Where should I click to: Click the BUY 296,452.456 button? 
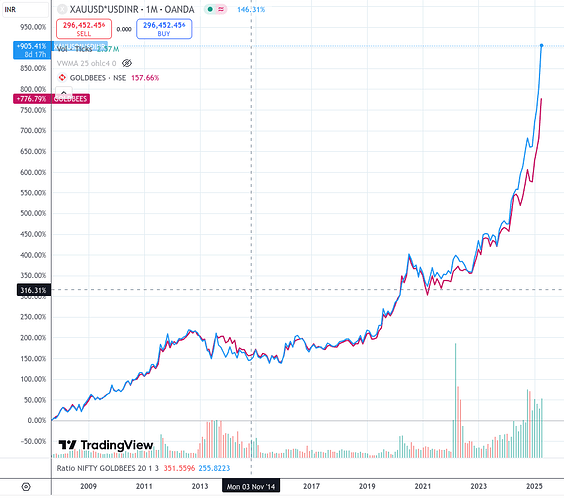pos(164,29)
